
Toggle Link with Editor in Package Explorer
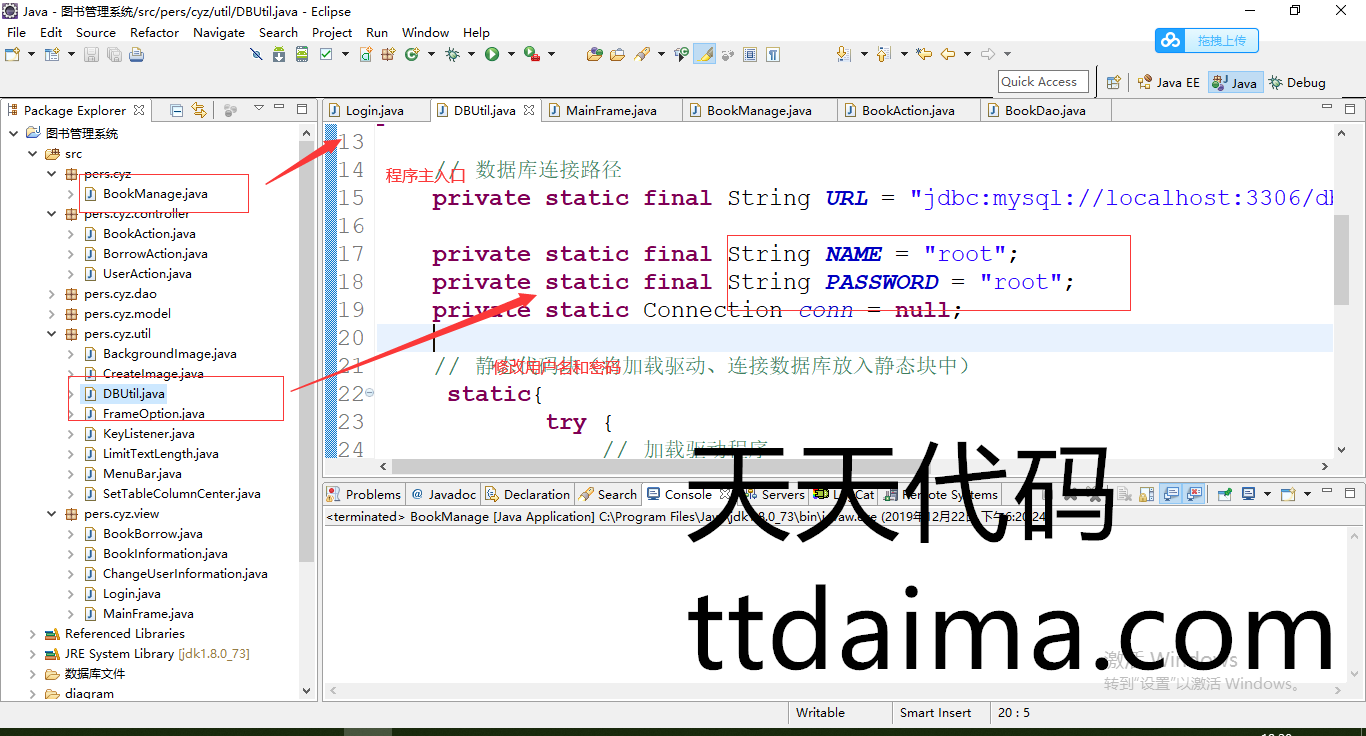(x=199, y=110)
